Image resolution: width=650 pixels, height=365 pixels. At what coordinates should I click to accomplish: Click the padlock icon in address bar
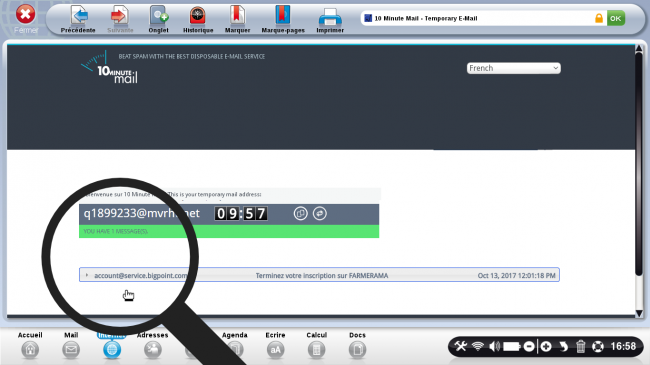pos(599,18)
